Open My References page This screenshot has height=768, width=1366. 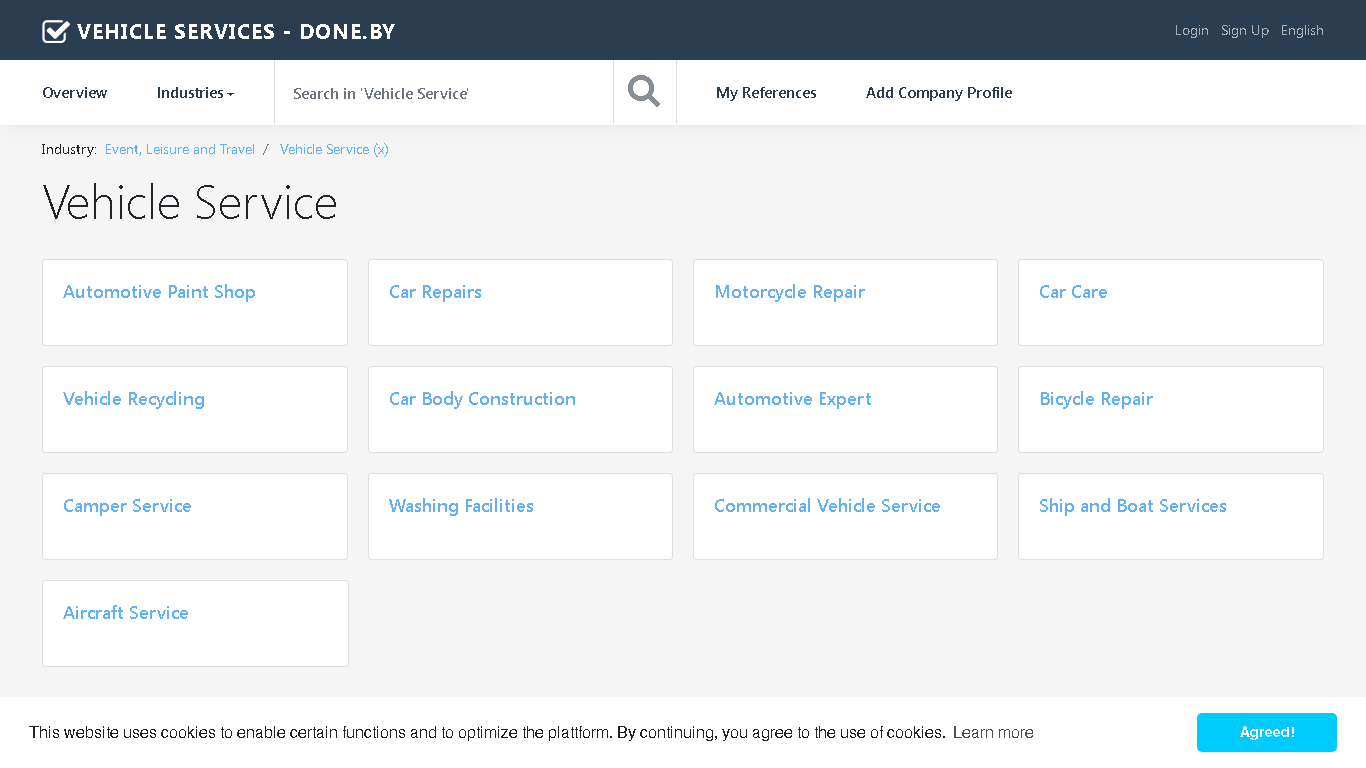[x=766, y=93]
